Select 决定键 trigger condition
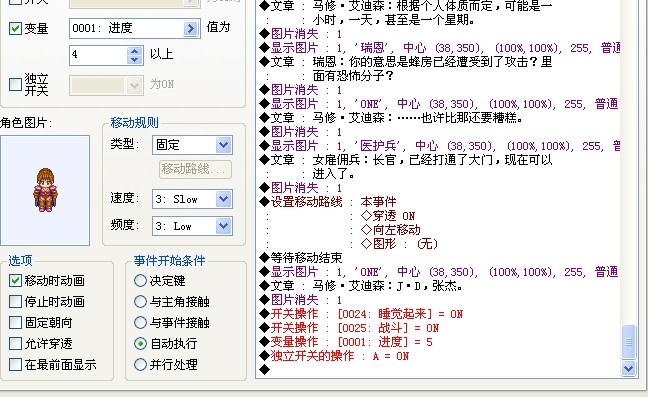 141,281
